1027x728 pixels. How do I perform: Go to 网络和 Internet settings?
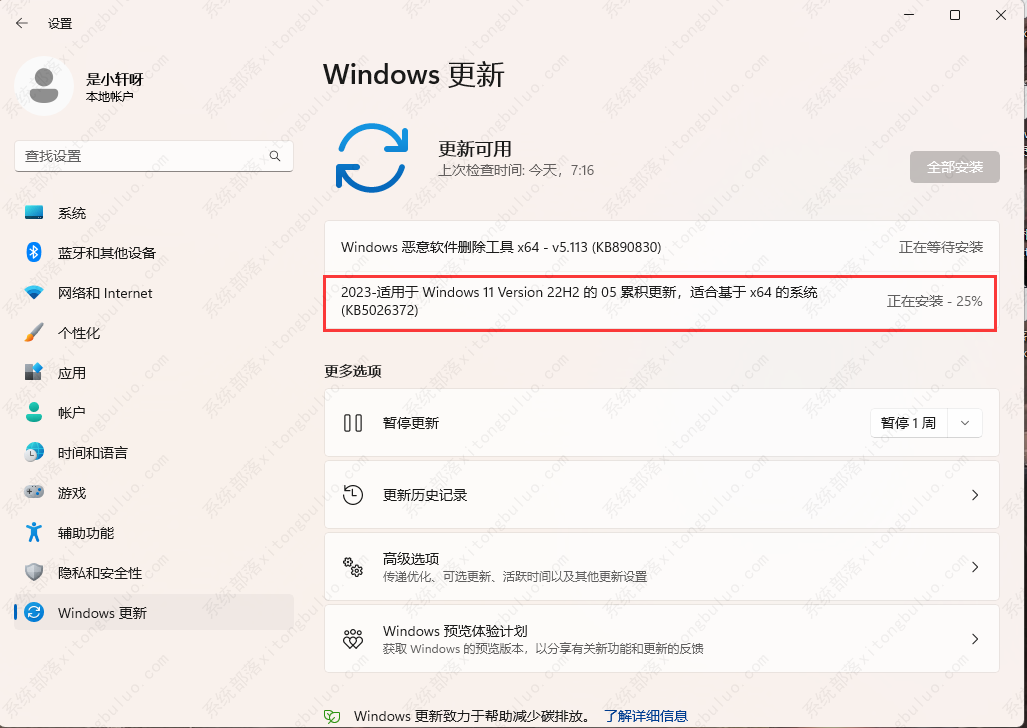pos(154,292)
